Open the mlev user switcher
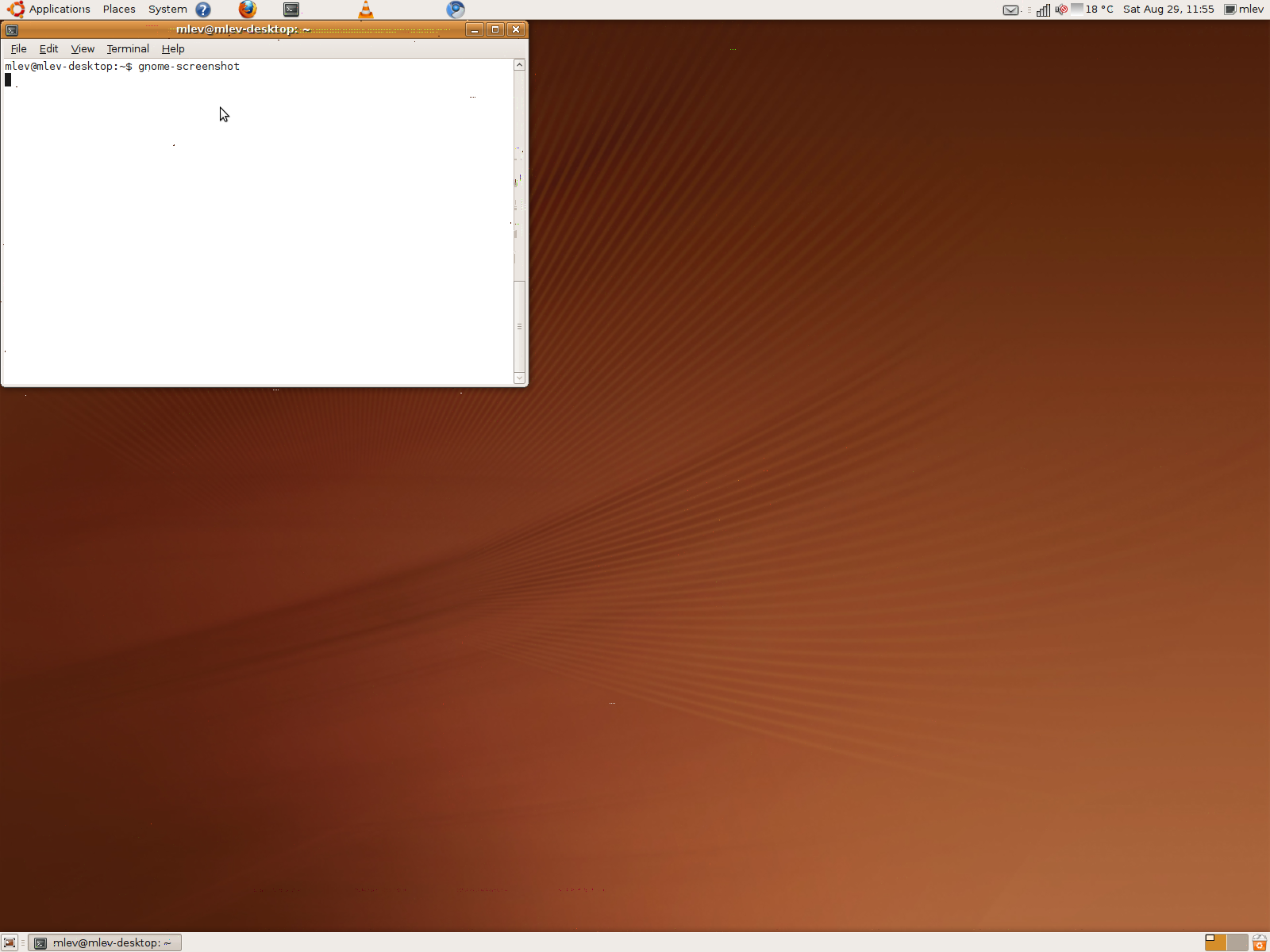This screenshot has width=1270, height=952. click(1244, 10)
